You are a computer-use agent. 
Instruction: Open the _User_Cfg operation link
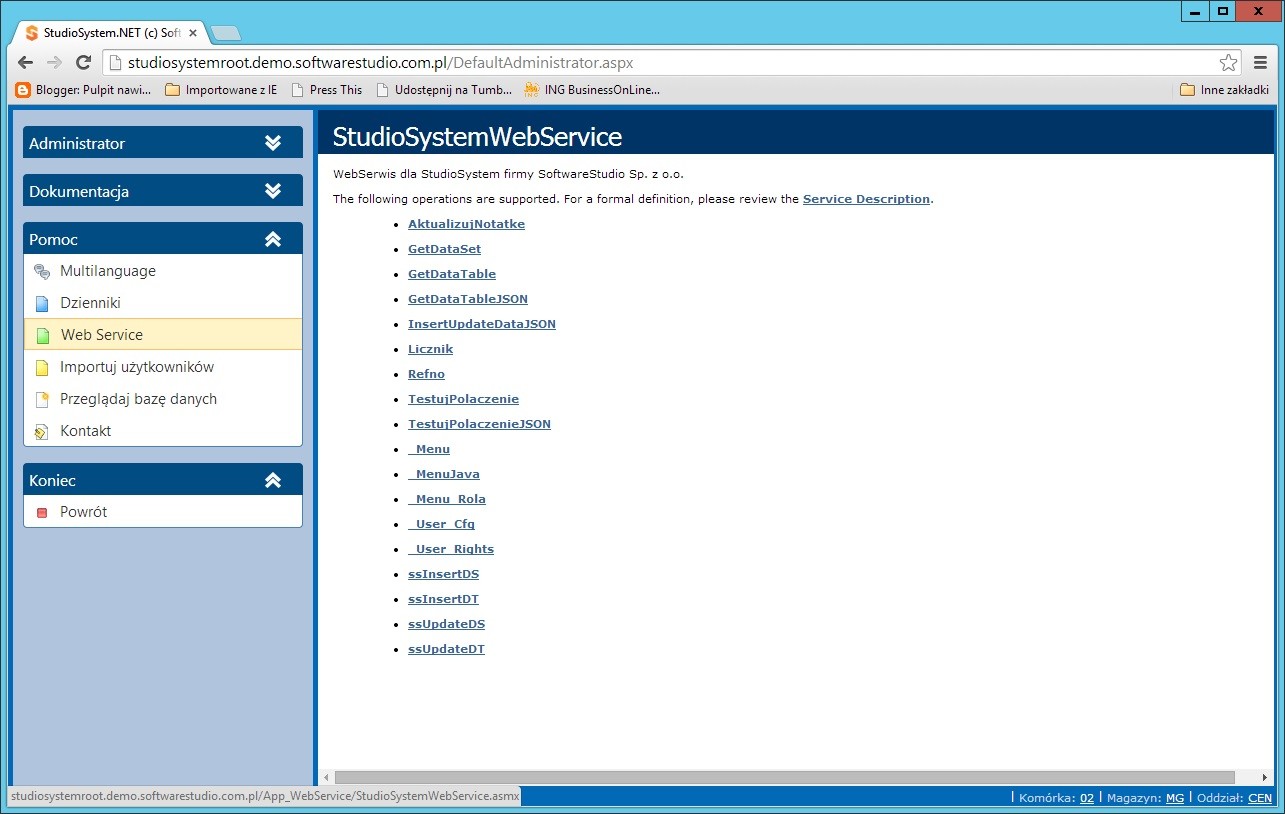[x=441, y=524]
